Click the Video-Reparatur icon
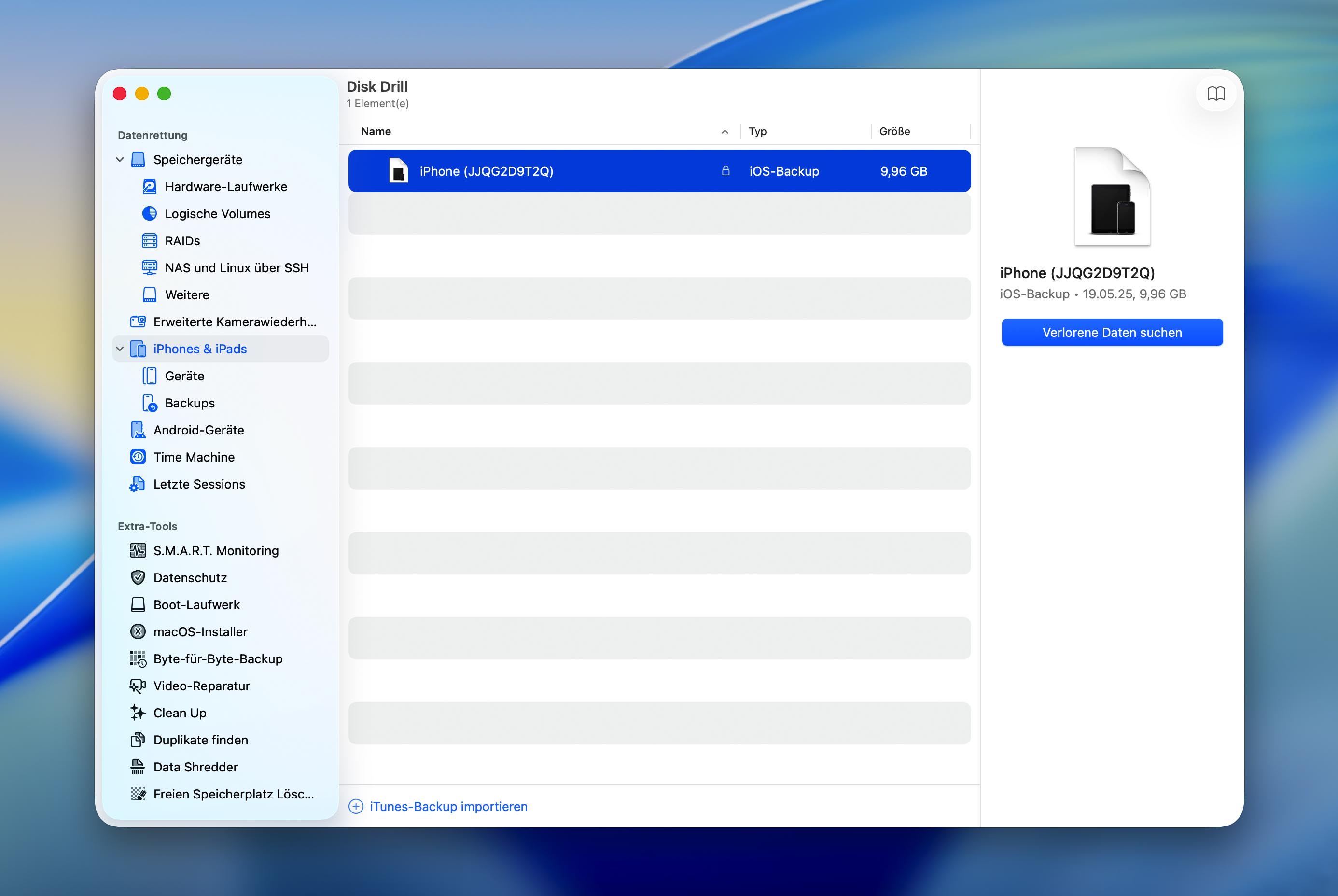The width and height of the screenshot is (1338, 896). [138, 686]
